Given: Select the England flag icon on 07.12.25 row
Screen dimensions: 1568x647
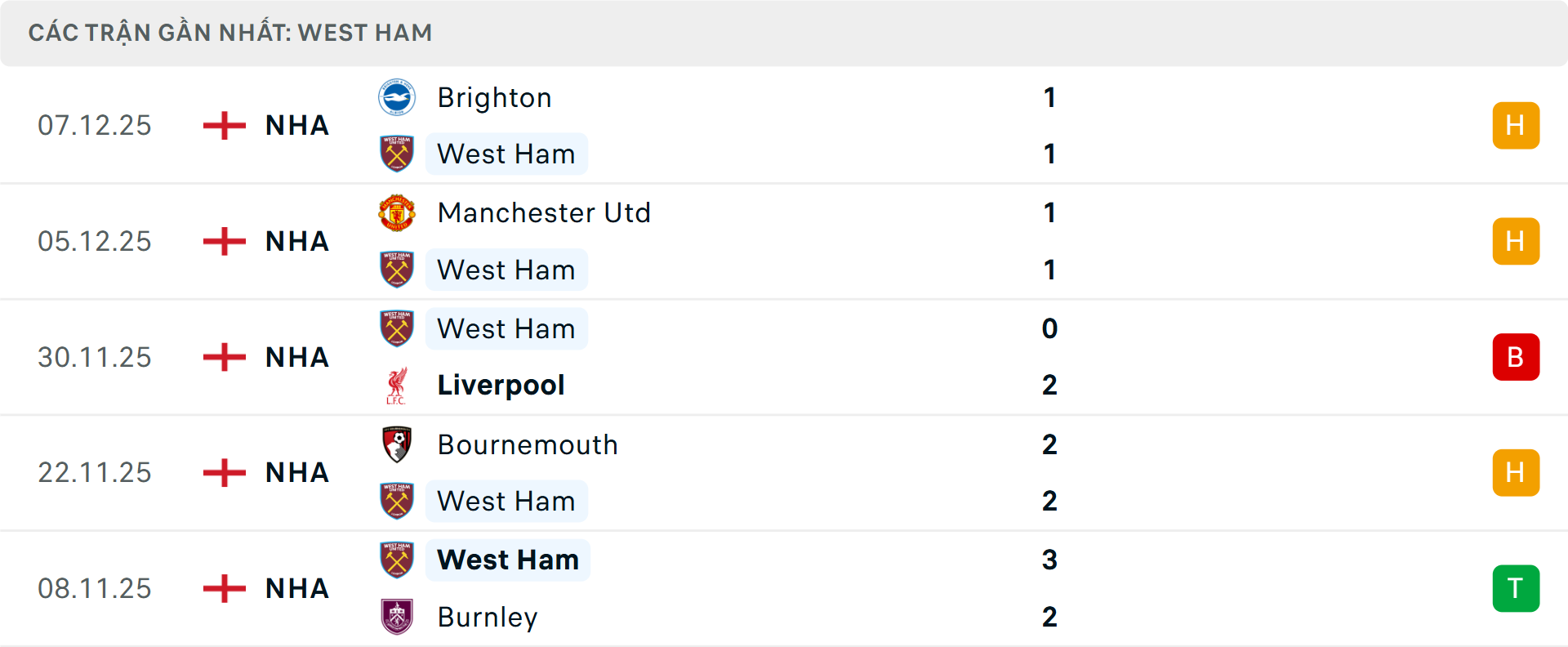Looking at the screenshot, I should point(223,125).
